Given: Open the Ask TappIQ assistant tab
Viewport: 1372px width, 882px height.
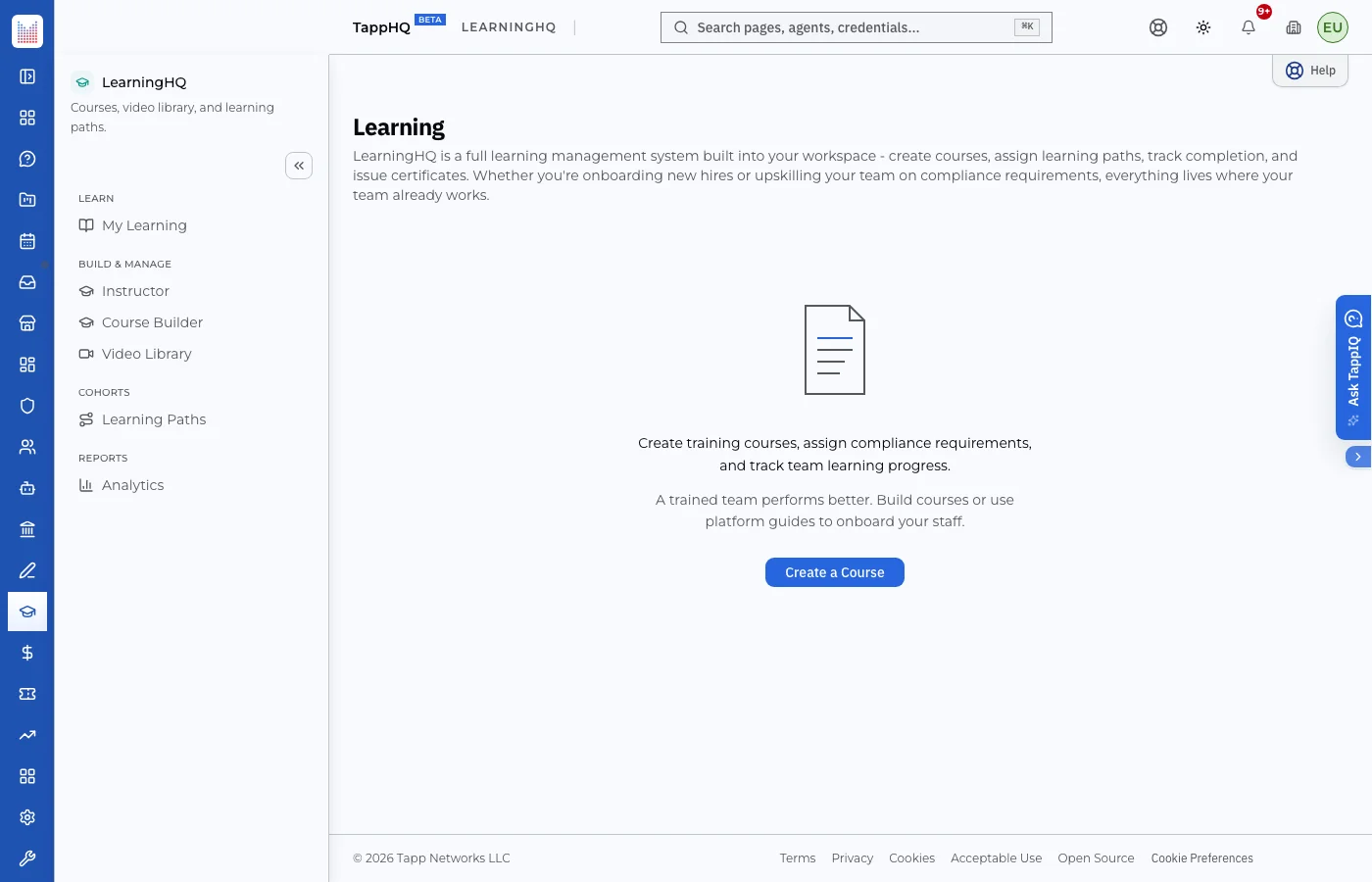Looking at the screenshot, I should (1353, 367).
